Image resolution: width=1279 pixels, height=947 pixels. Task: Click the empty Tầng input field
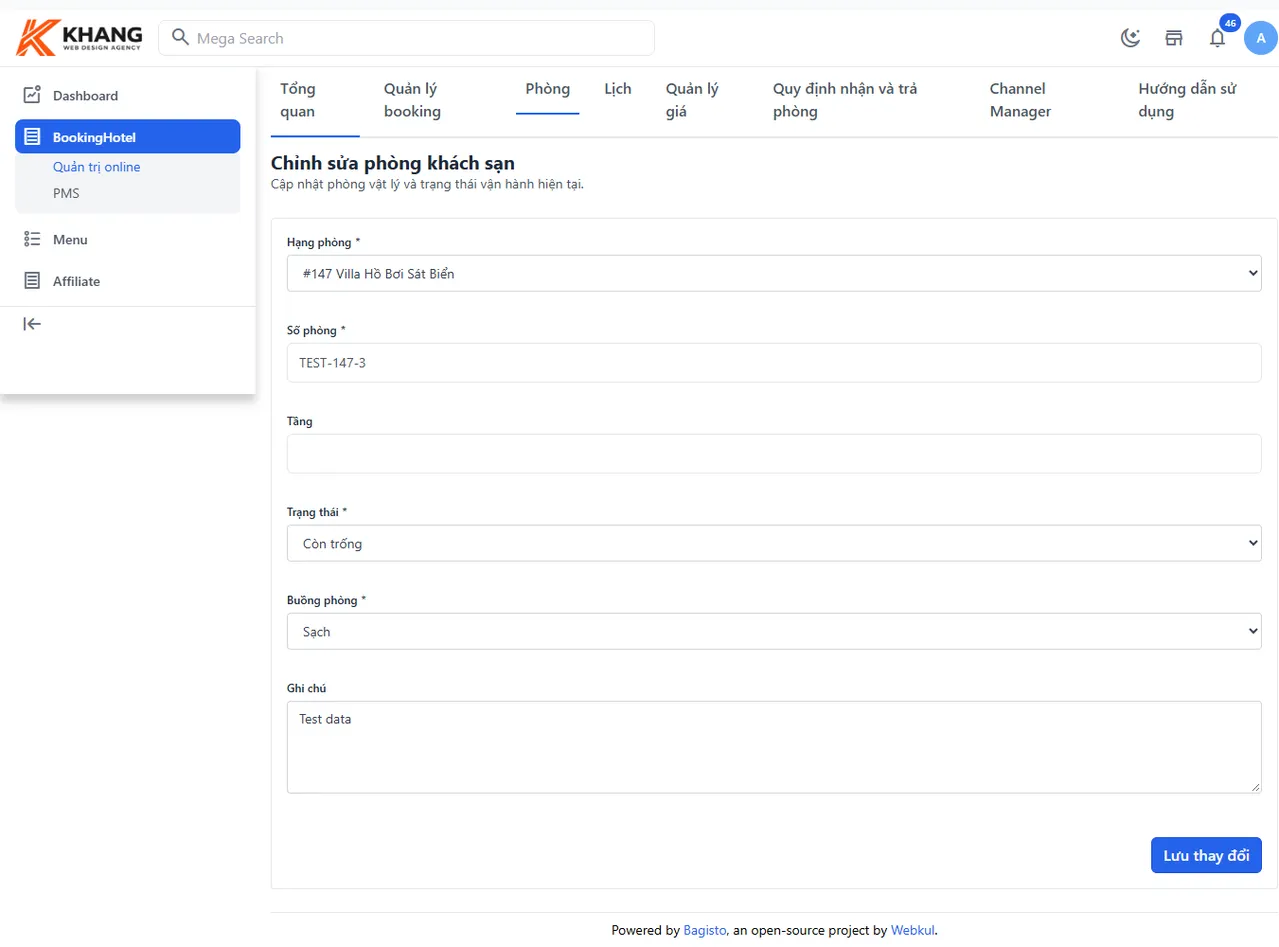point(774,453)
